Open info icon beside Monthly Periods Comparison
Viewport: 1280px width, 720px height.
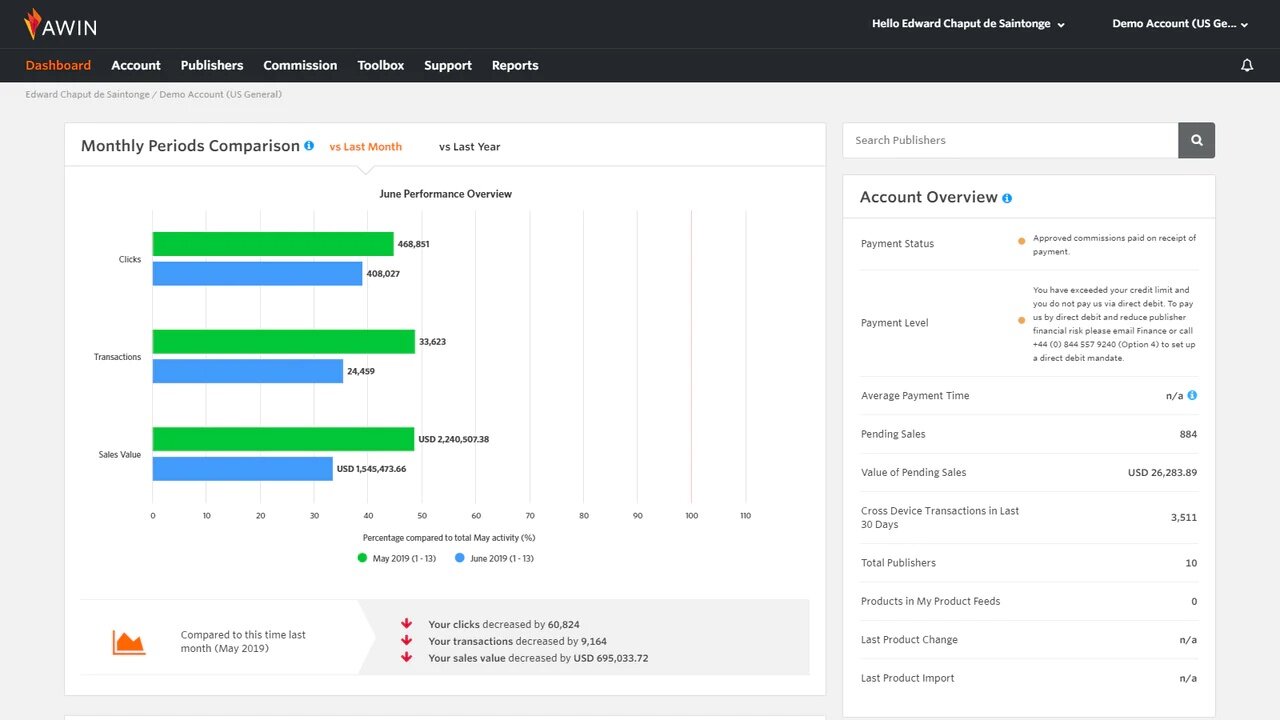tap(309, 146)
